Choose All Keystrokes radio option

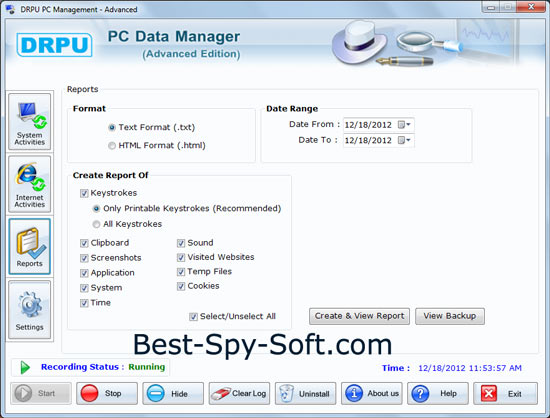[96, 224]
